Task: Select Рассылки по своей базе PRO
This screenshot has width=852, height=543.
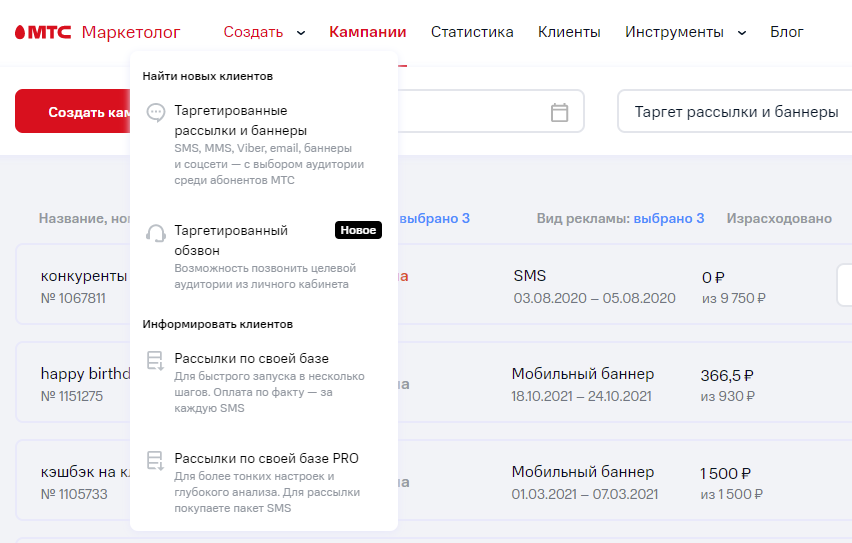Action: pyautogui.click(x=266, y=458)
